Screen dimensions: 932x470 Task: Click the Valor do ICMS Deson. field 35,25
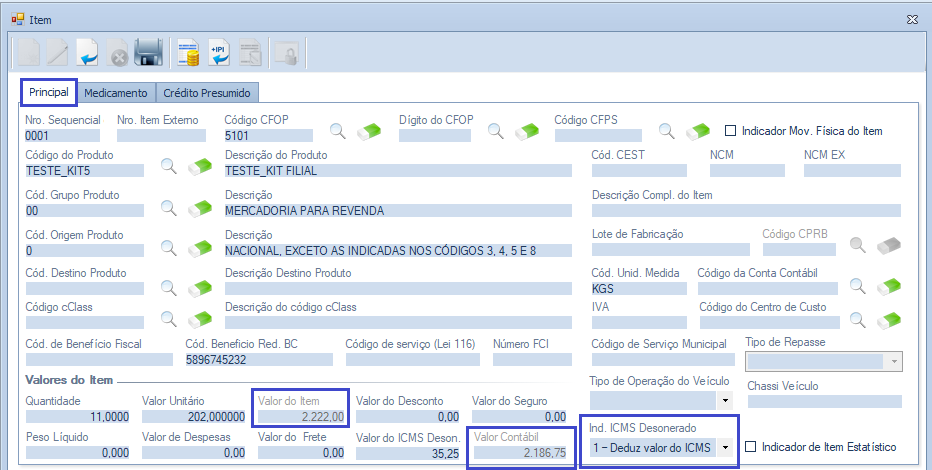click(x=408, y=453)
